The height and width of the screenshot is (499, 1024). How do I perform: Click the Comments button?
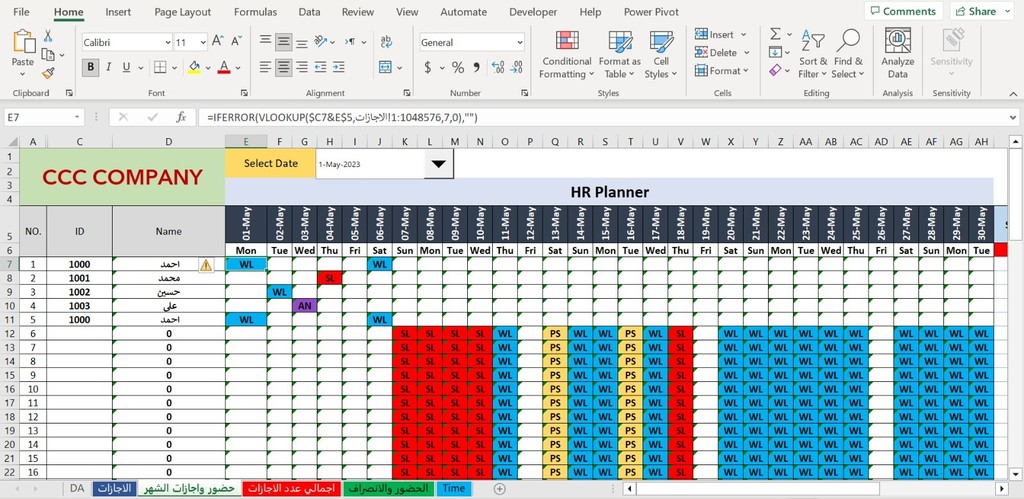click(x=903, y=11)
